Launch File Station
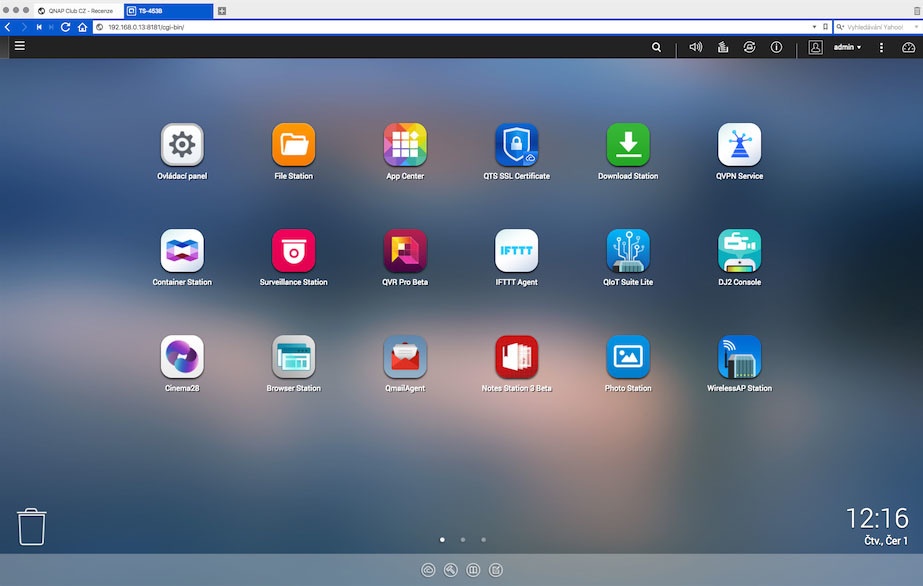This screenshot has height=586, width=923. (293, 145)
